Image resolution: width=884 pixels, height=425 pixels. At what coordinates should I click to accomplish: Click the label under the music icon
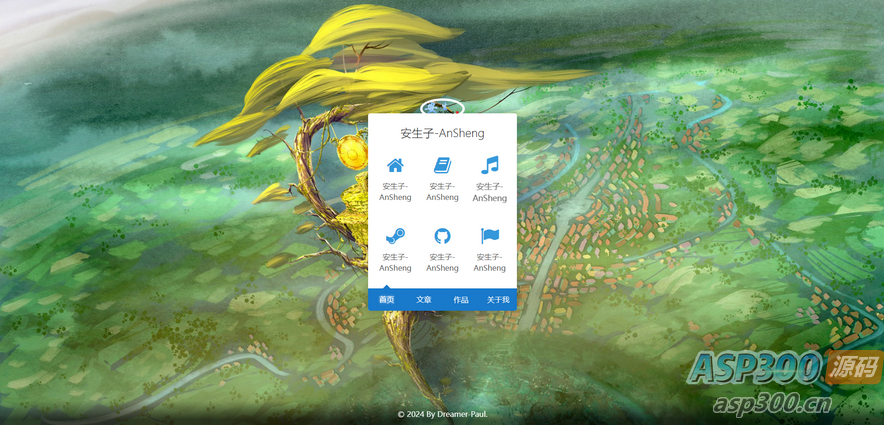click(x=489, y=192)
